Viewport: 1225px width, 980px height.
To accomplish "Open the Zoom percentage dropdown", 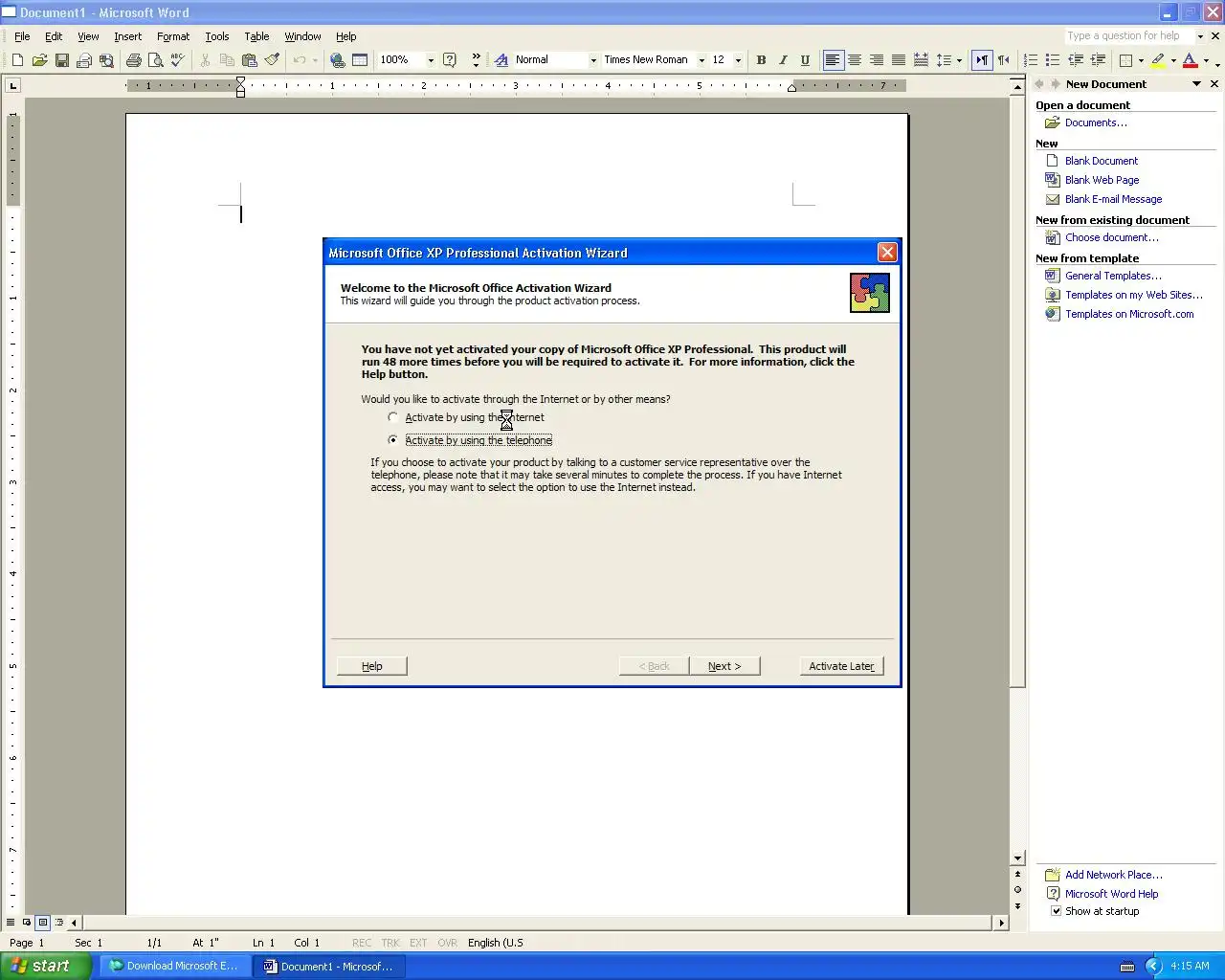I will click(431, 60).
